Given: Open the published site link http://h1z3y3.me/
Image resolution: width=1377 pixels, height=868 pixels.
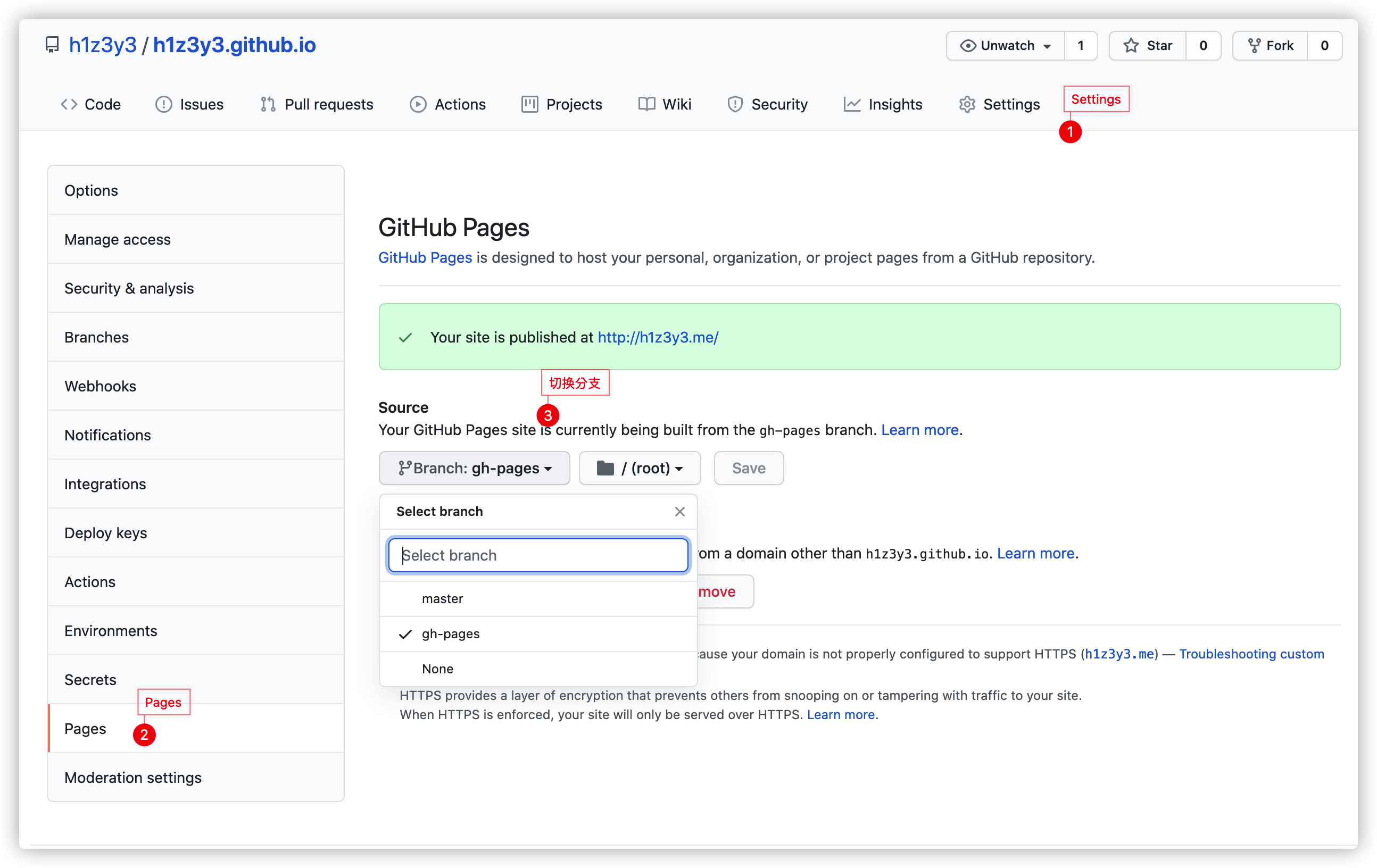Looking at the screenshot, I should 658,337.
